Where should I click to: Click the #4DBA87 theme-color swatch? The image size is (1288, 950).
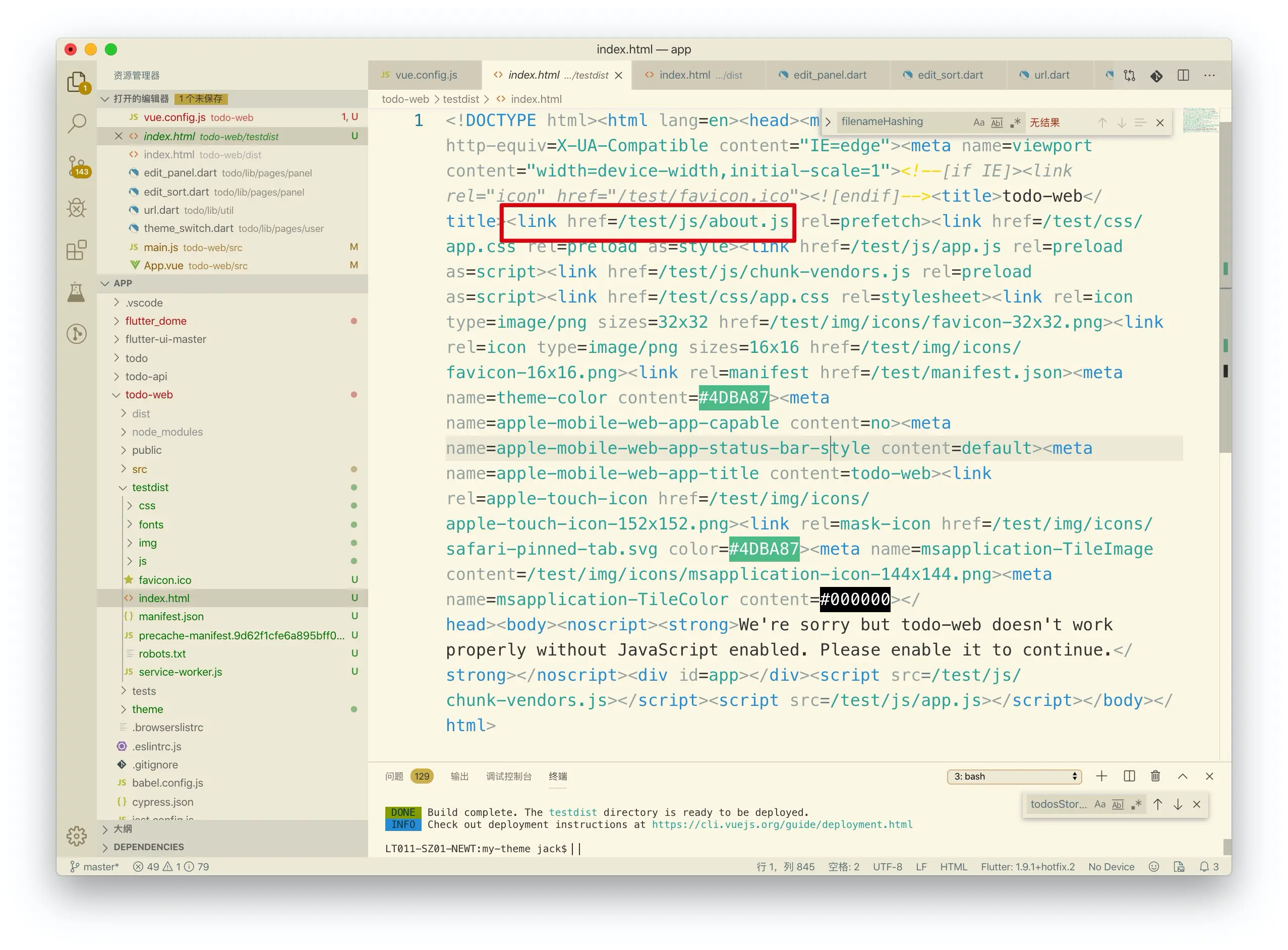pyautogui.click(x=734, y=398)
